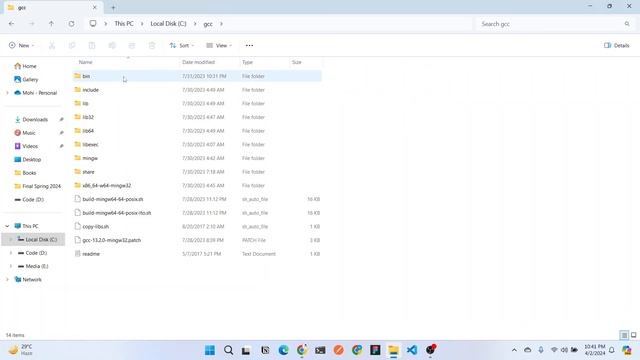The height and width of the screenshot is (360, 640).
Task: Open Terminal from the taskbar
Action: pos(320,350)
